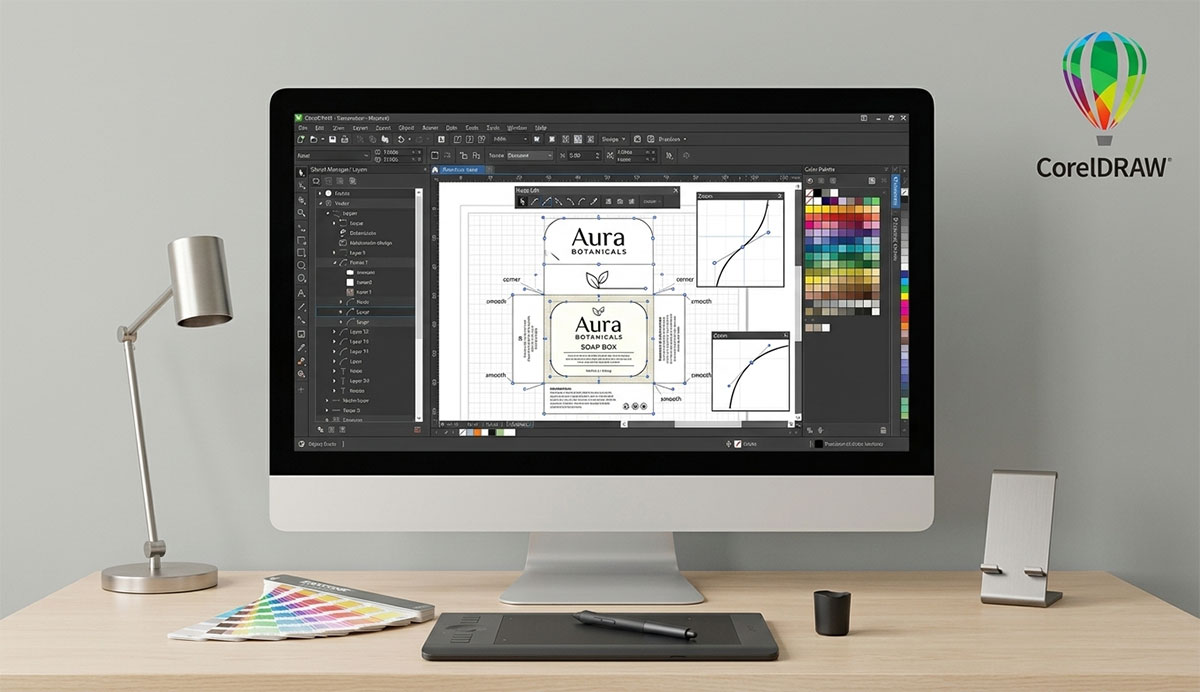The width and height of the screenshot is (1200, 692).
Task: Set landscape page orientation in the property bar
Action: (x=447, y=155)
